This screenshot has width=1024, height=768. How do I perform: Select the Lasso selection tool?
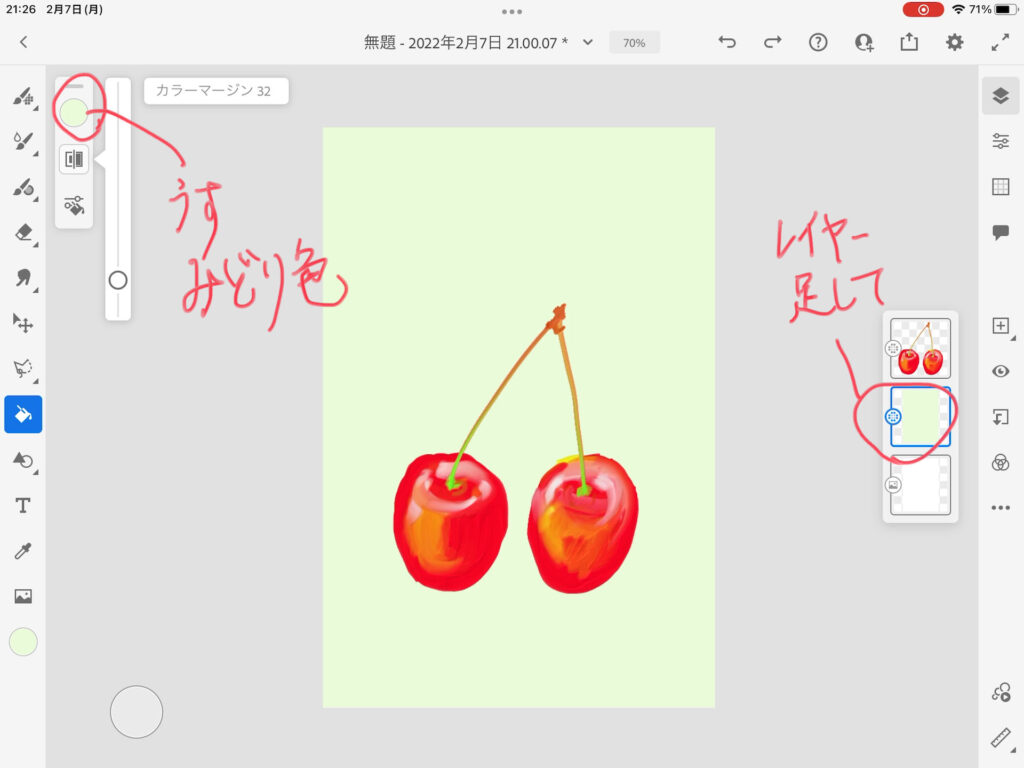click(x=22, y=369)
